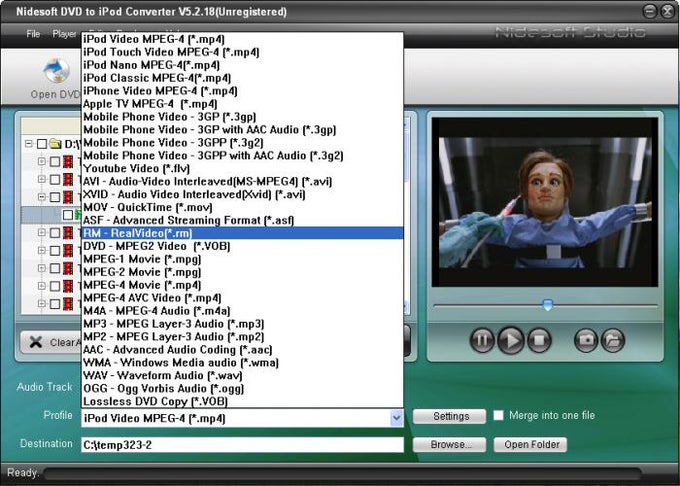Take a snapshot with the camera icon
The height and width of the screenshot is (486, 680).
tap(586, 340)
